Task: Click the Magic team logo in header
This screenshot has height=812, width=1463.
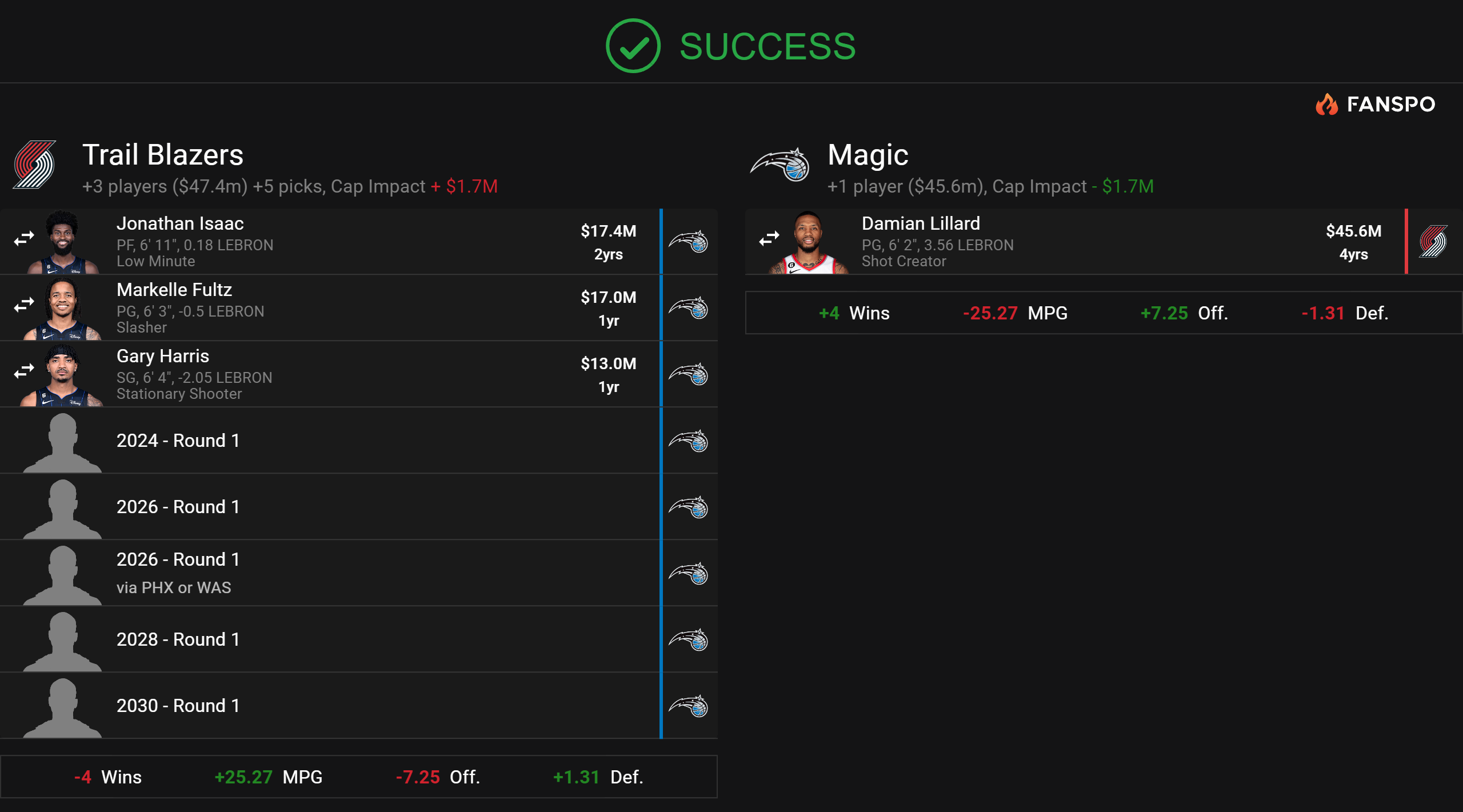Action: (780, 165)
